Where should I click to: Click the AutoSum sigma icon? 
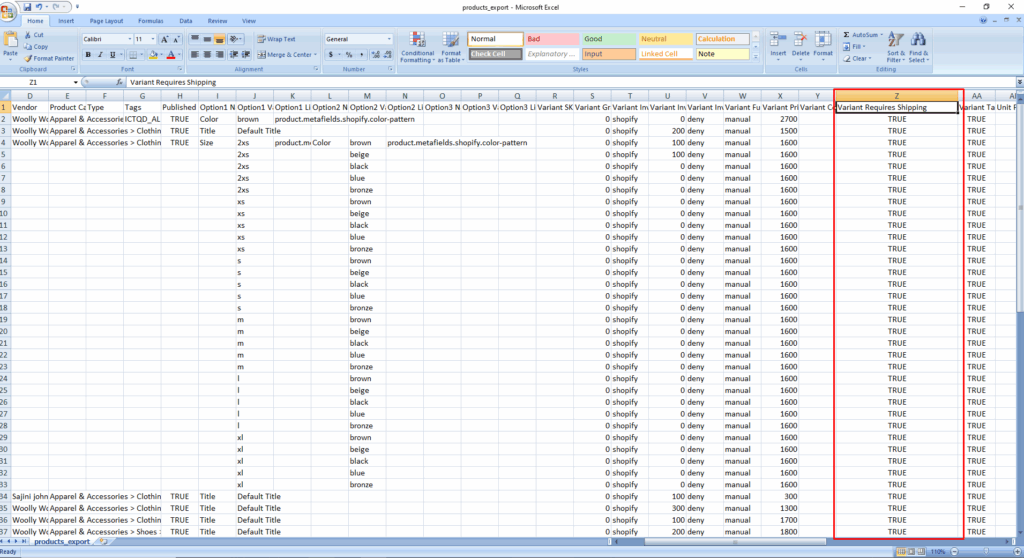click(846, 34)
